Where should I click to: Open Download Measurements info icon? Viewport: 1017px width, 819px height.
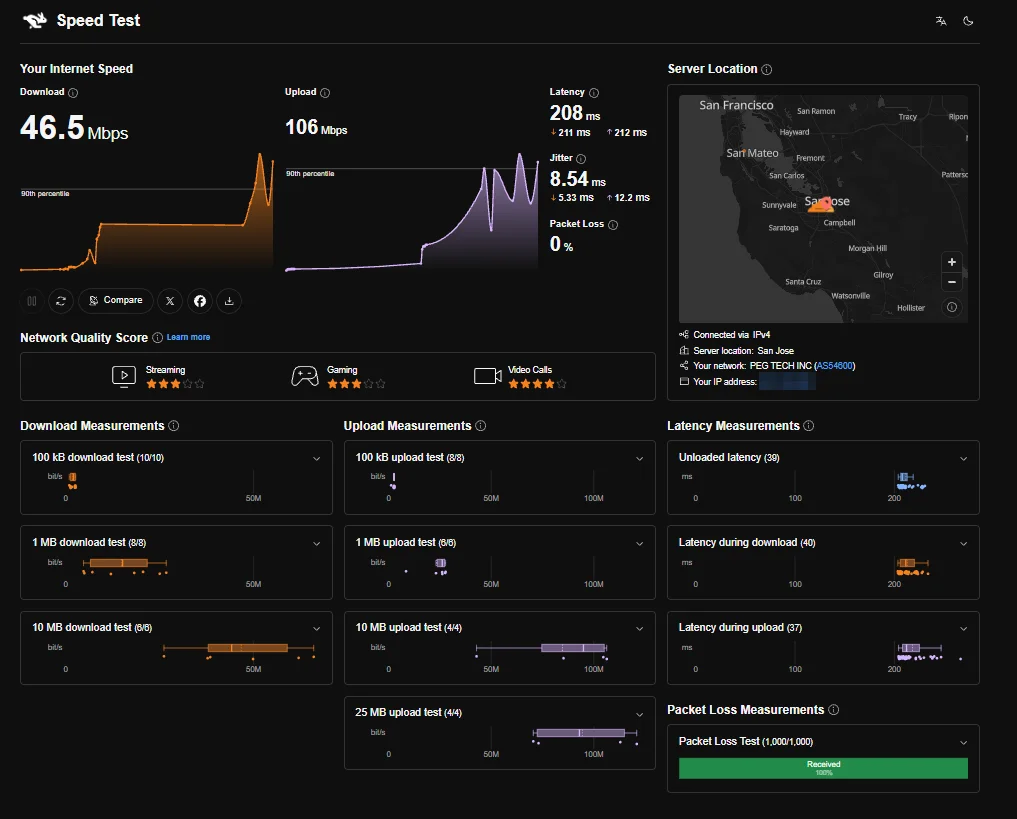pyautogui.click(x=174, y=426)
